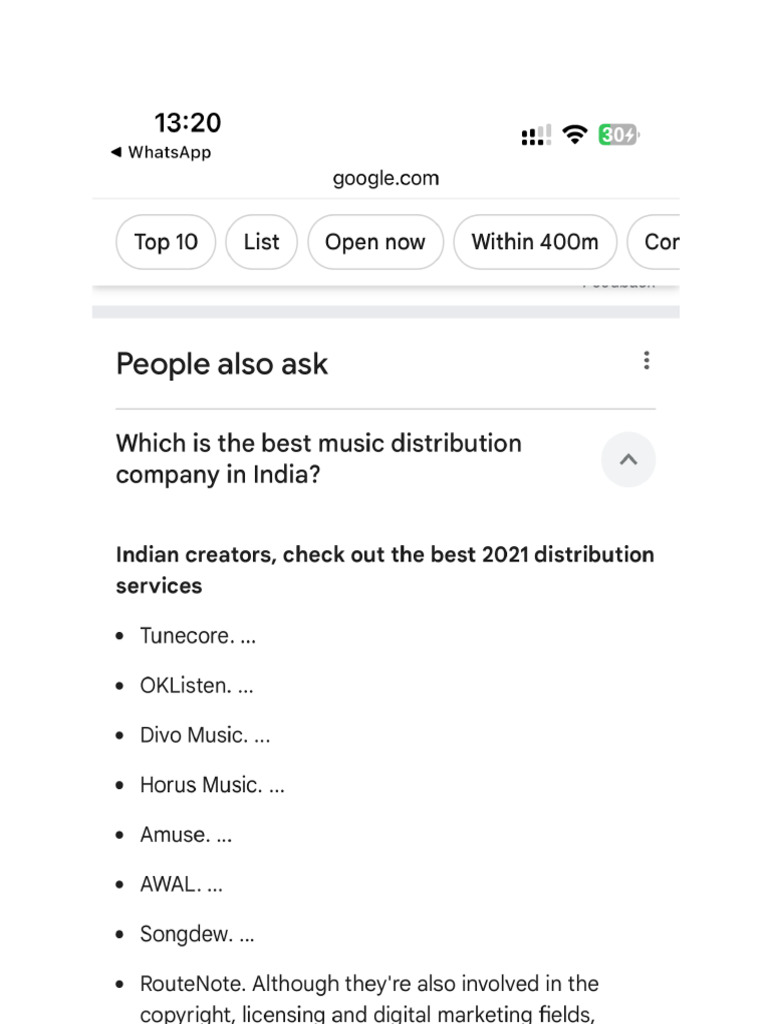Select the Top 10 filter chip
This screenshot has width=768, height=1024.
(x=166, y=242)
